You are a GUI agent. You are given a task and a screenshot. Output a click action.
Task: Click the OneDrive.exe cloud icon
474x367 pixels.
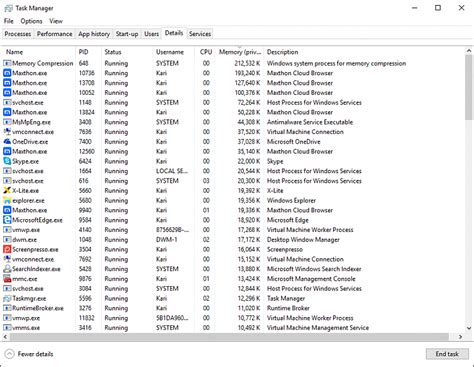[x=7, y=142]
